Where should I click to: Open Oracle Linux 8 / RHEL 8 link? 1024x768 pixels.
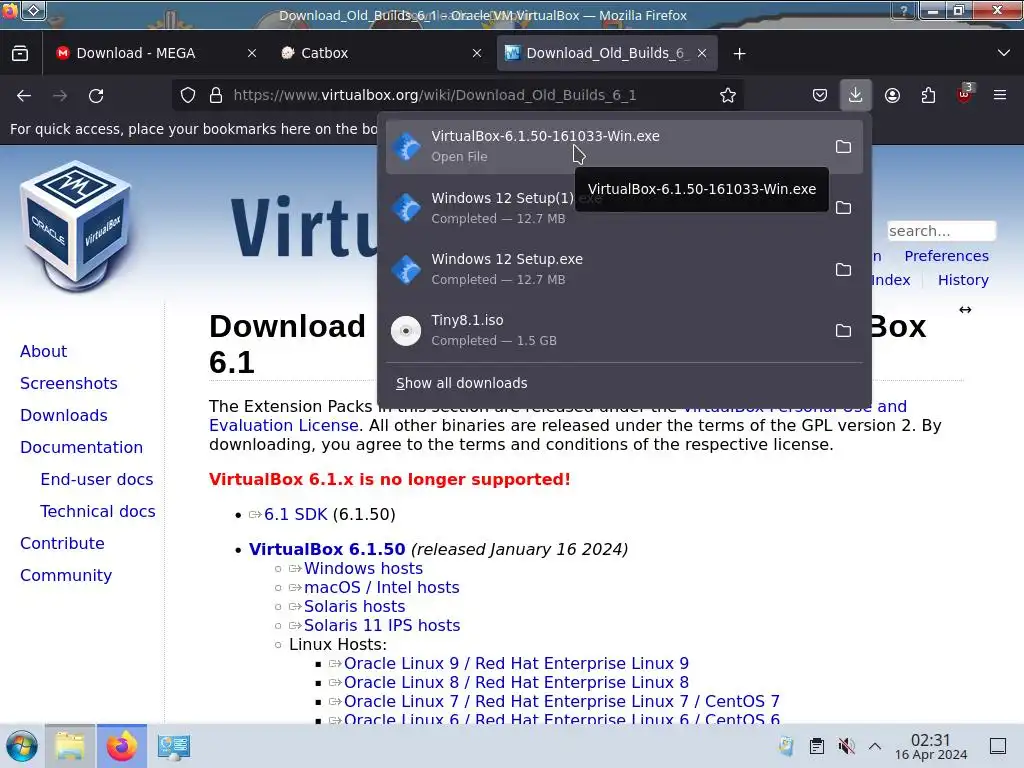click(516, 682)
